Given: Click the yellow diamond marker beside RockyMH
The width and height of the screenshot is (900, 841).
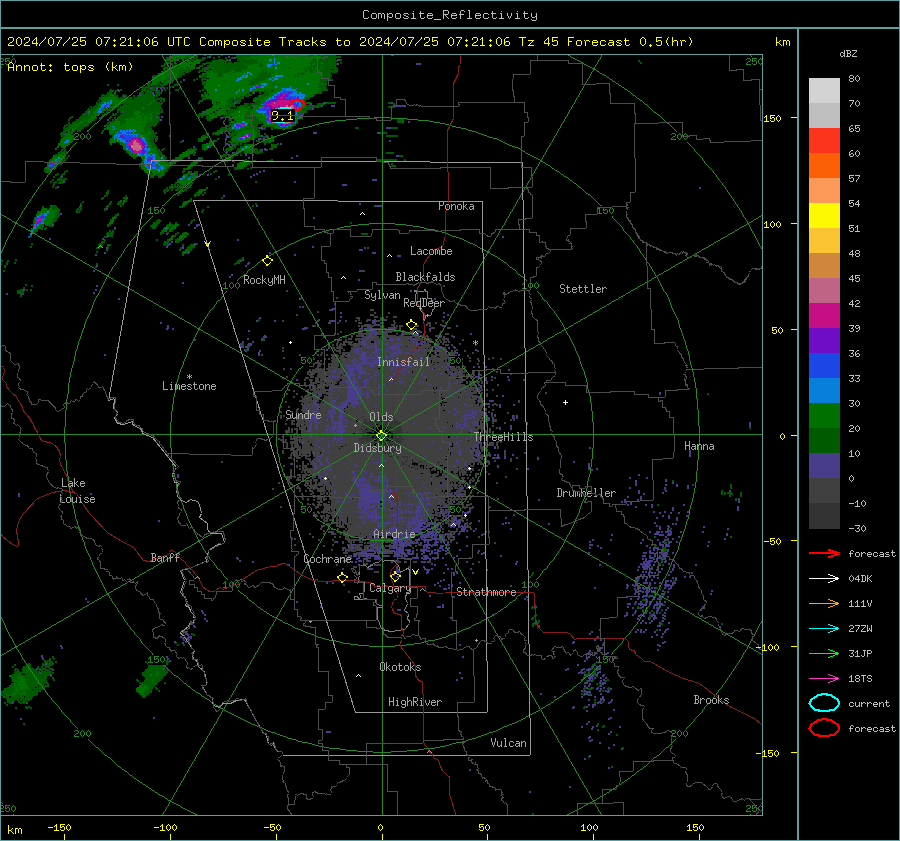Looking at the screenshot, I should point(267,261).
